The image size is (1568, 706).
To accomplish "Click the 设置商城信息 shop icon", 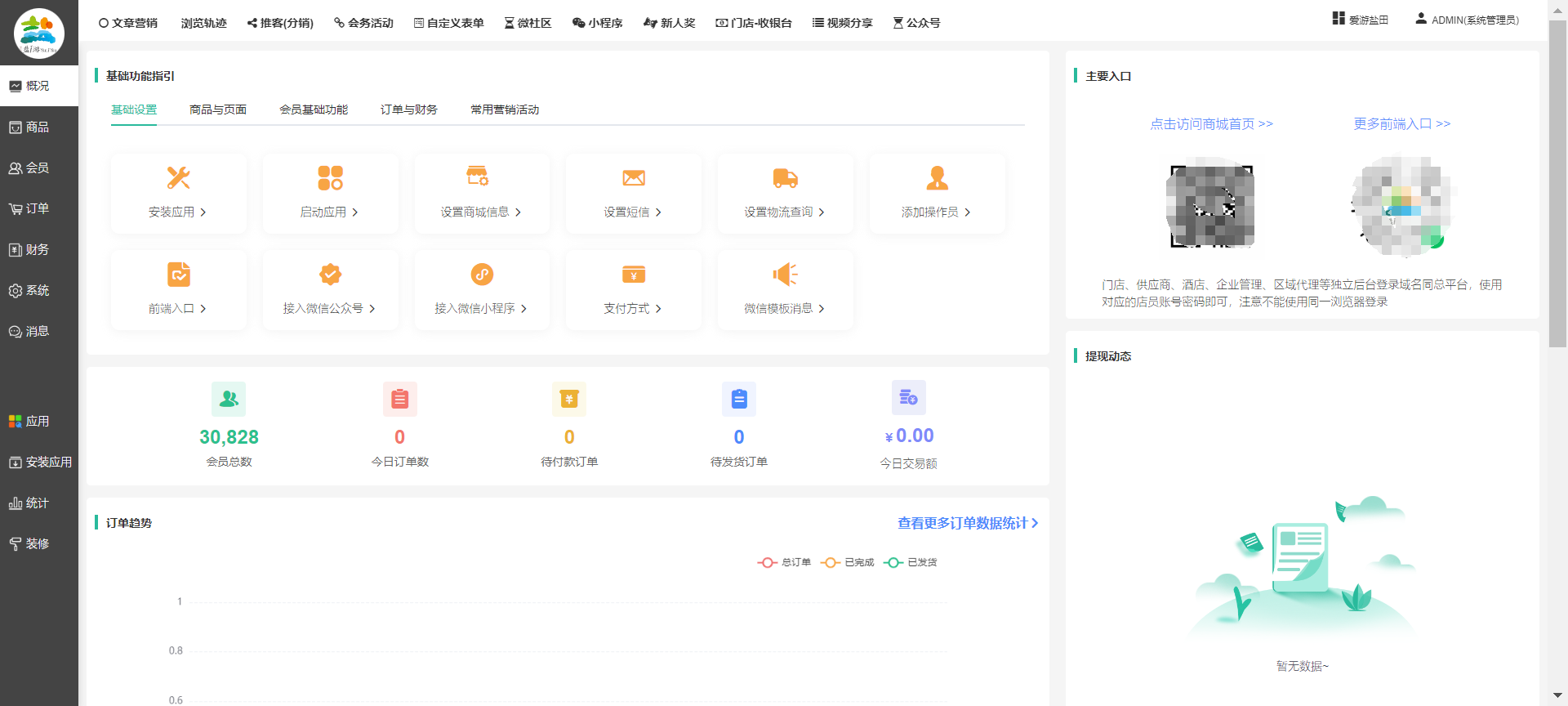I will [477, 176].
